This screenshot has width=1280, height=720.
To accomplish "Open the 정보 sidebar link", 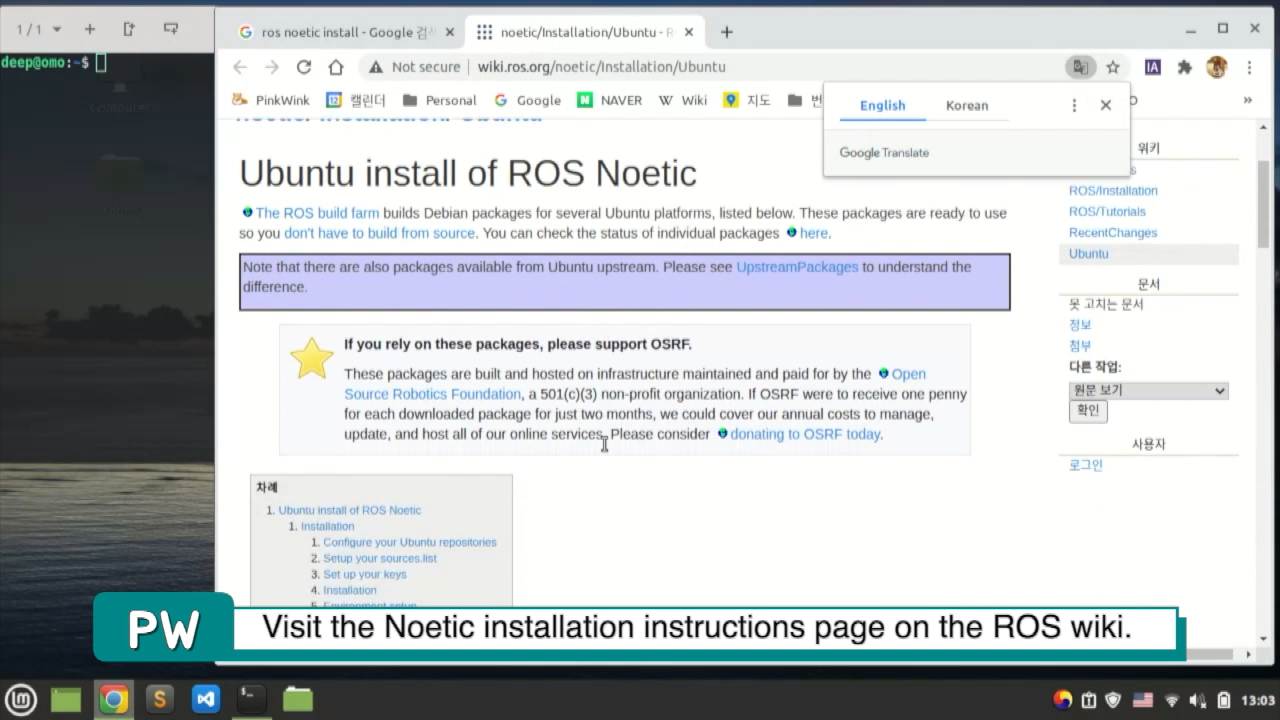I will 1080,325.
